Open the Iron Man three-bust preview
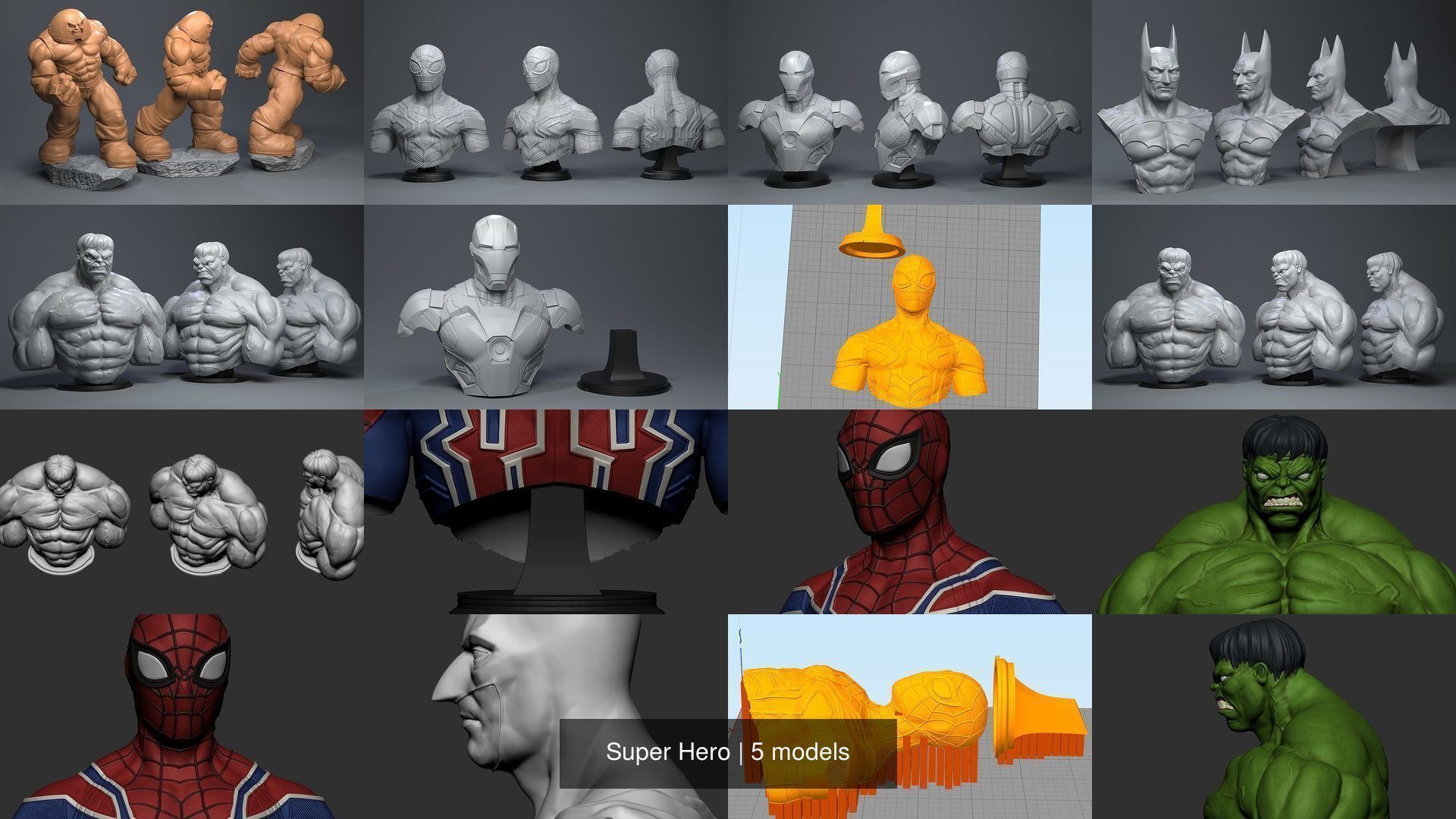 click(910, 102)
